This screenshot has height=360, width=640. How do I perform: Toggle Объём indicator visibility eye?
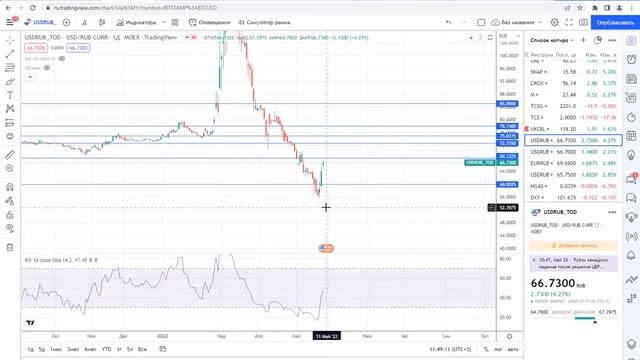click(47, 68)
